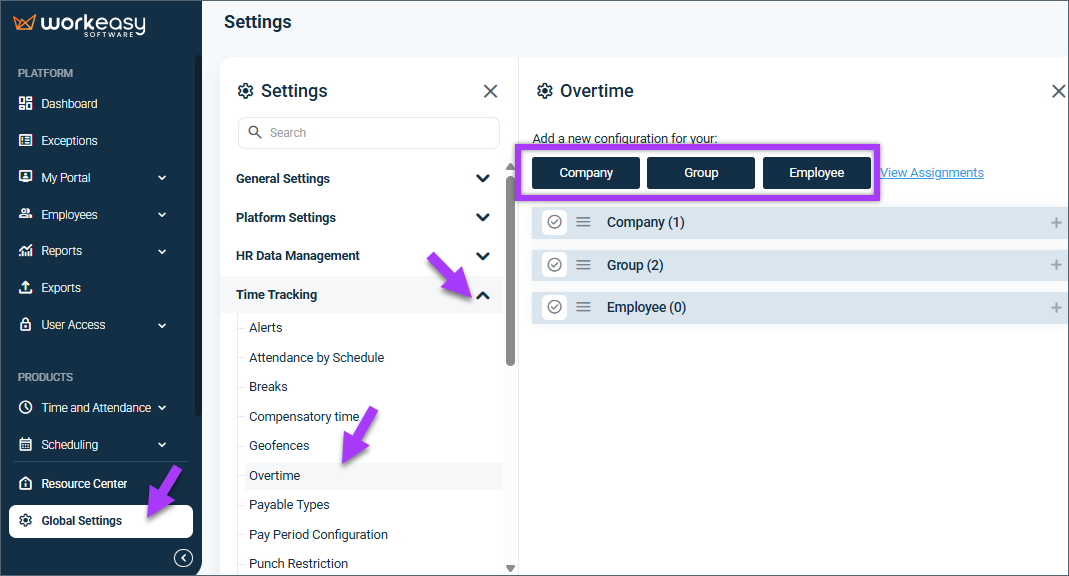
Task: Click drag handle beside Group (2)
Action: coord(583,265)
